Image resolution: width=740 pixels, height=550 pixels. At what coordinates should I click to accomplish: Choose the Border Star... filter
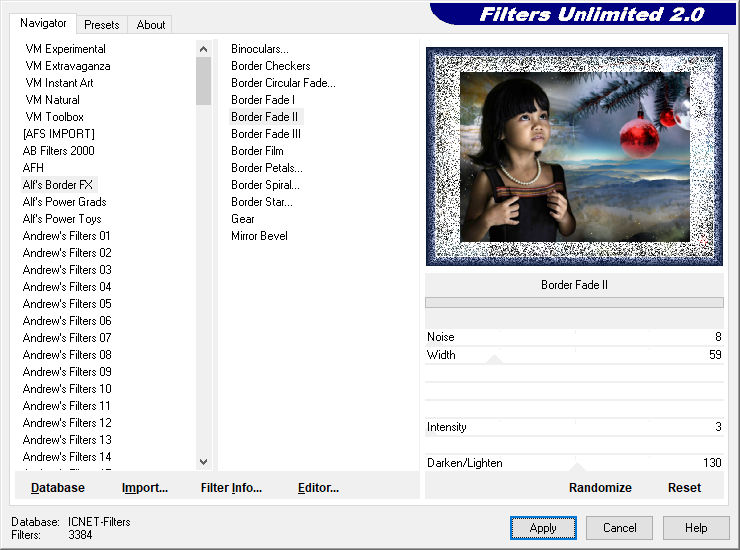[262, 202]
